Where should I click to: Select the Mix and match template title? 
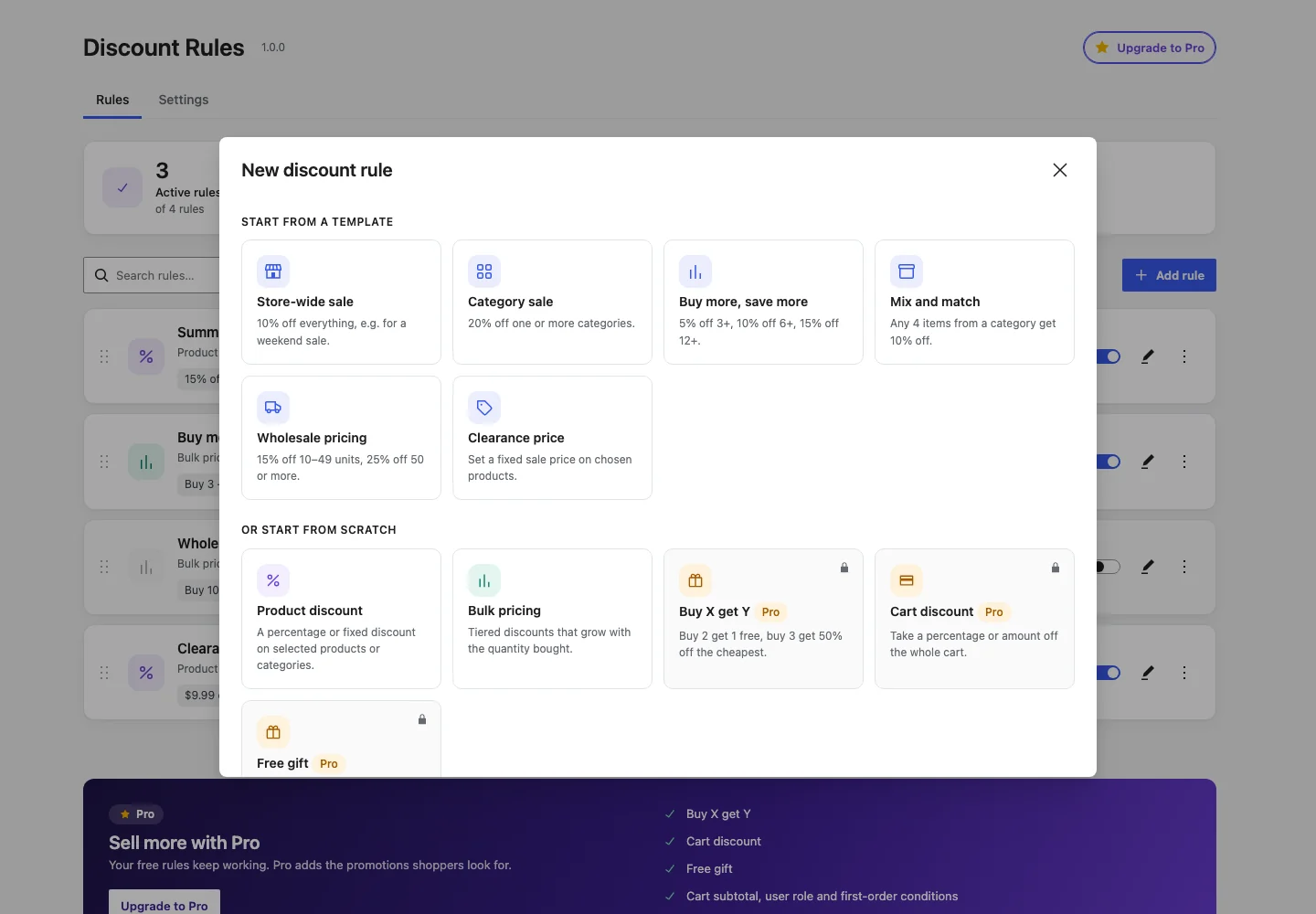(x=935, y=302)
